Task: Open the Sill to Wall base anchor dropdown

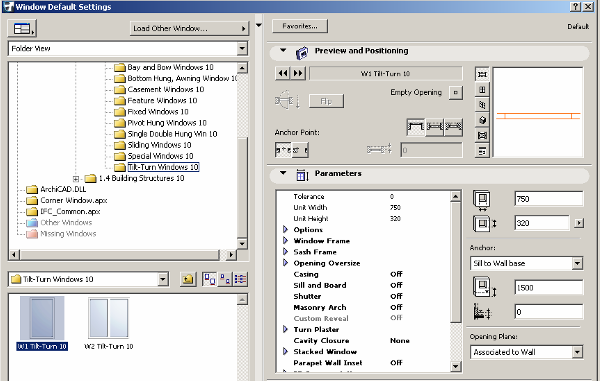Action: pos(577,263)
